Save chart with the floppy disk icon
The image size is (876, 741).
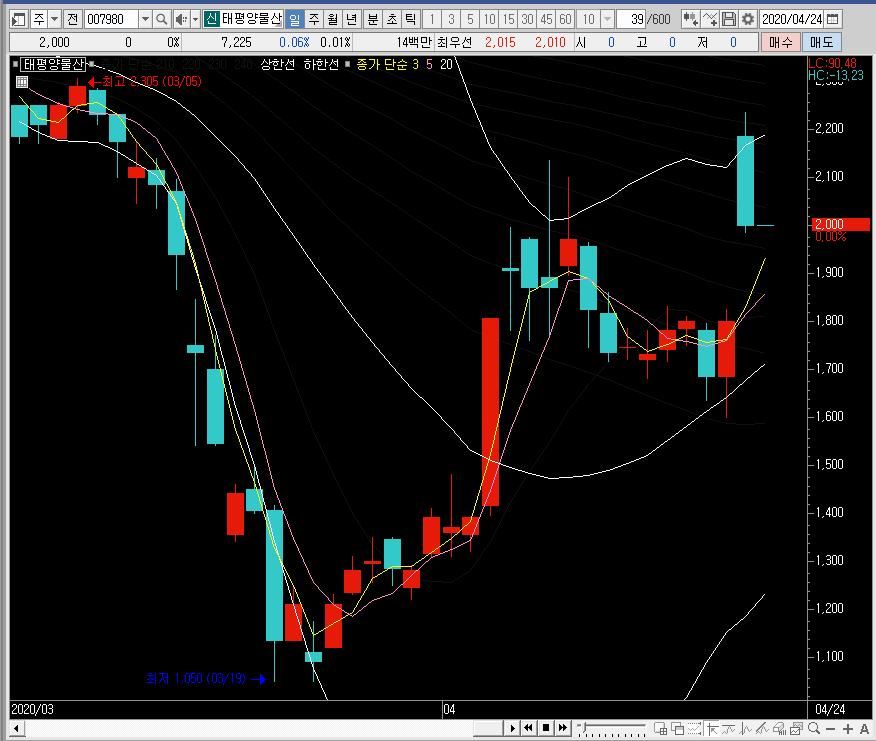click(x=729, y=20)
